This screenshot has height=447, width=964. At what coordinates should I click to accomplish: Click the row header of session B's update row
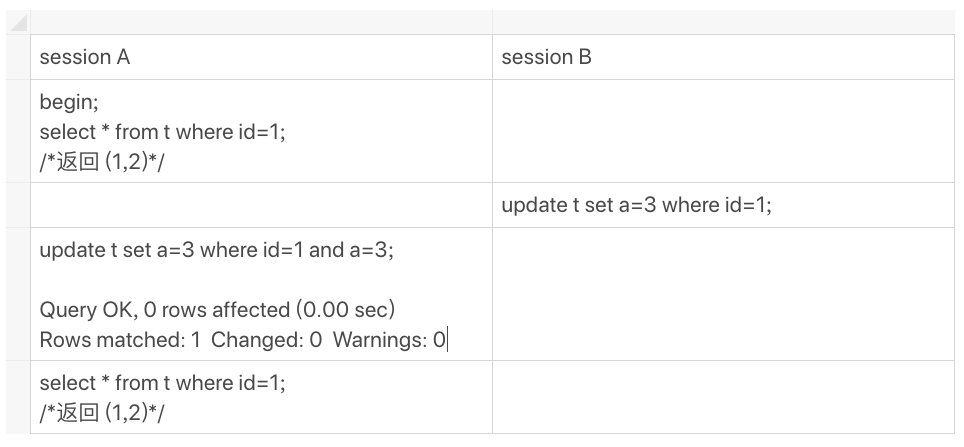tap(18, 205)
